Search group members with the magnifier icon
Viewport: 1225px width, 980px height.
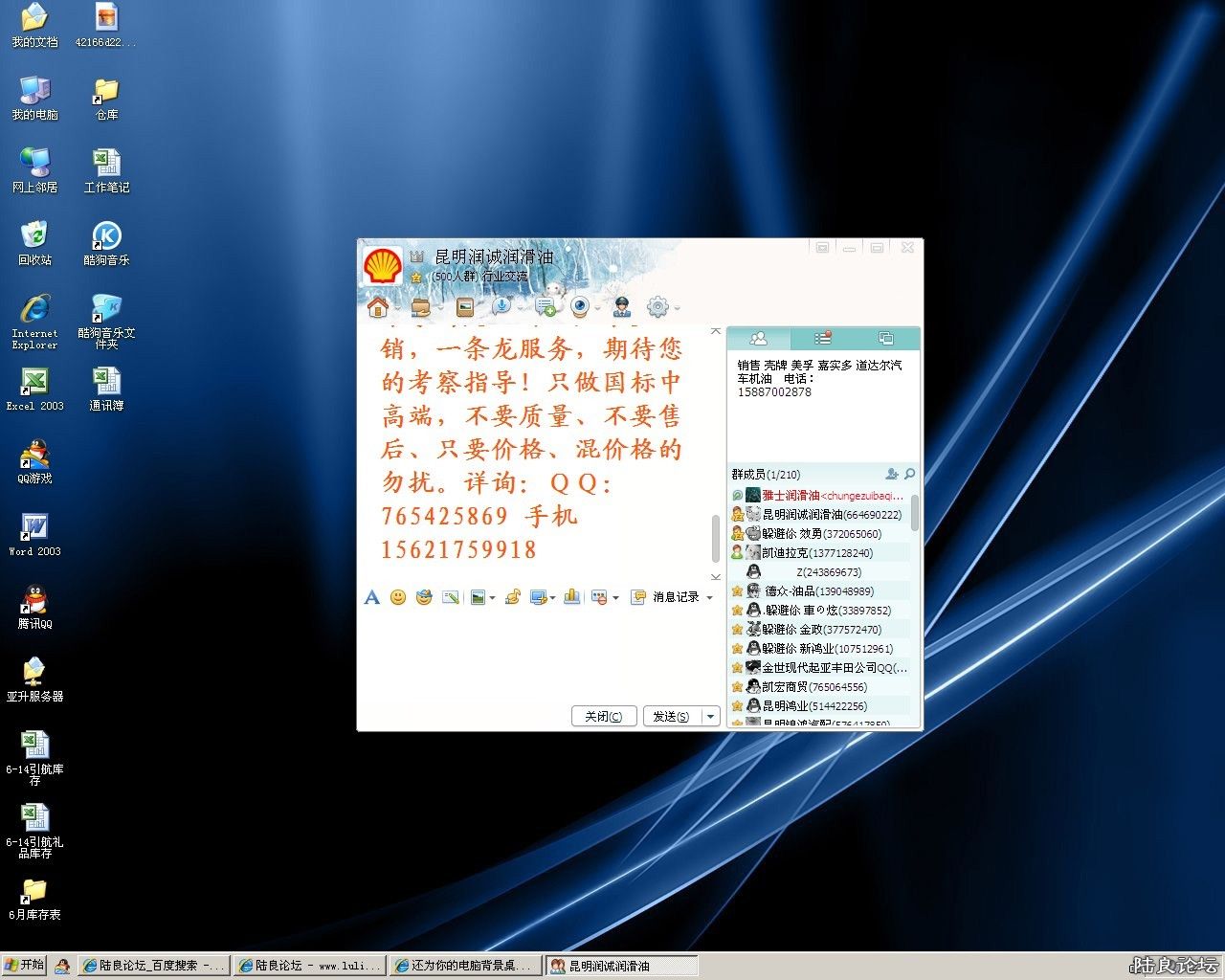[909, 474]
